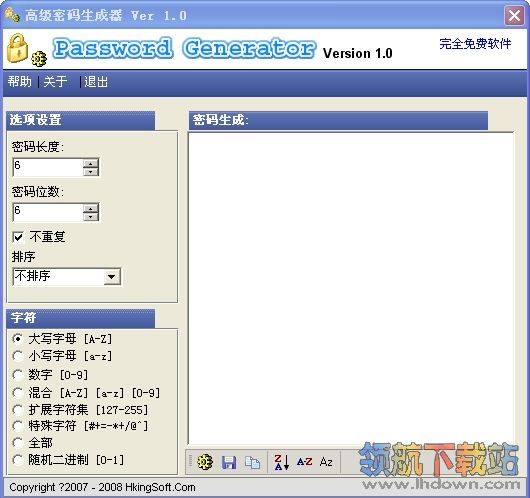This screenshot has height=498, width=530.
Task: Click the padlock logo icon in the banner
Action: [x=17, y=48]
